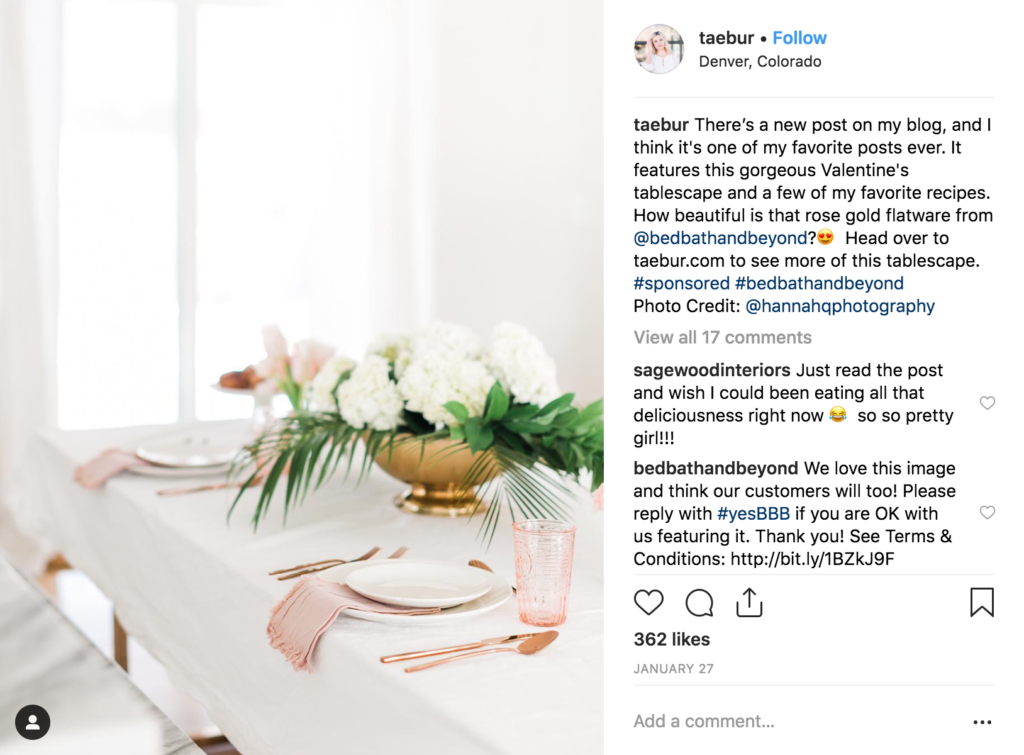Image resolution: width=1024 pixels, height=755 pixels.
Task: Focus the Add a comment field
Action: pyautogui.click(x=797, y=721)
